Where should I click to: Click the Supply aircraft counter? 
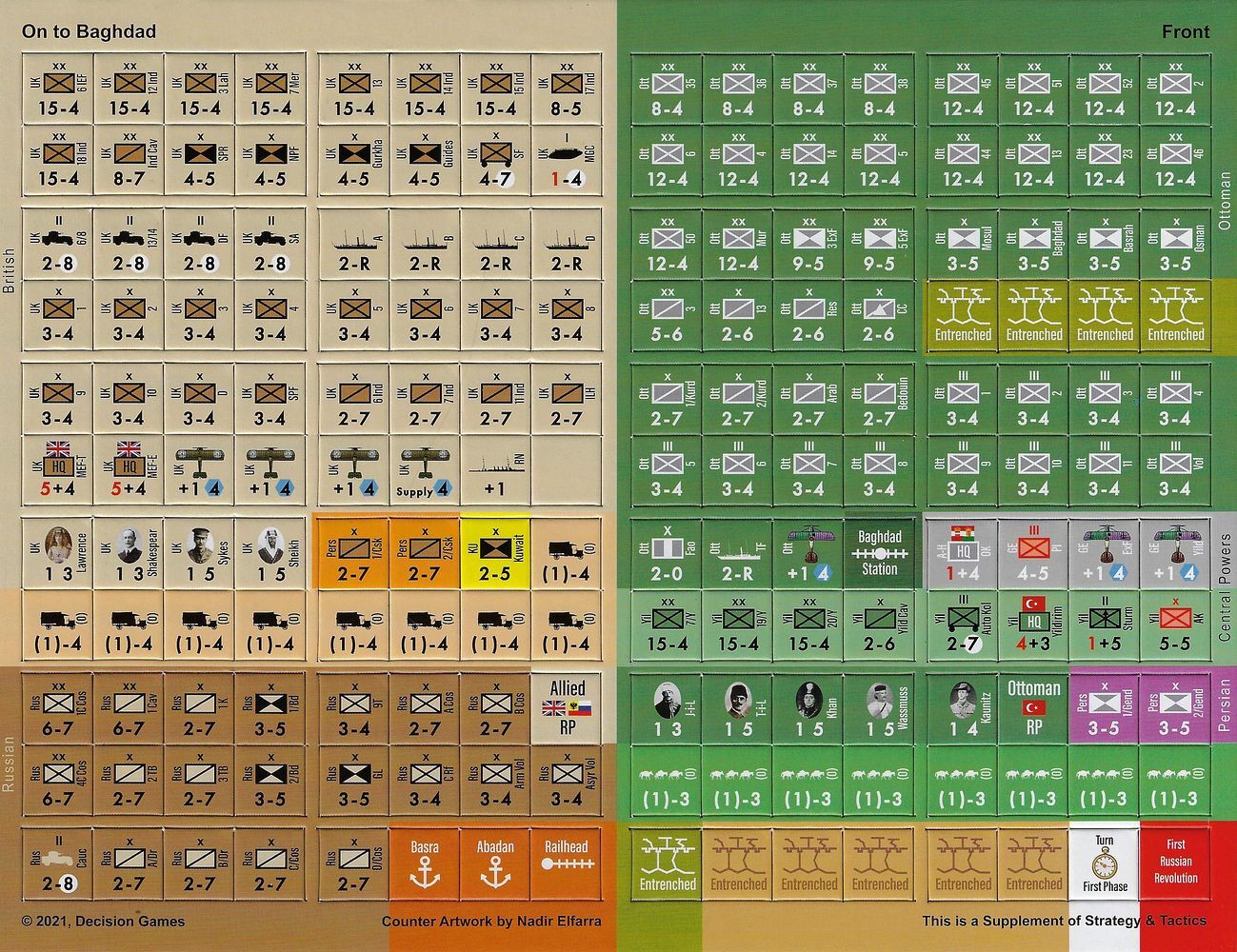click(425, 471)
